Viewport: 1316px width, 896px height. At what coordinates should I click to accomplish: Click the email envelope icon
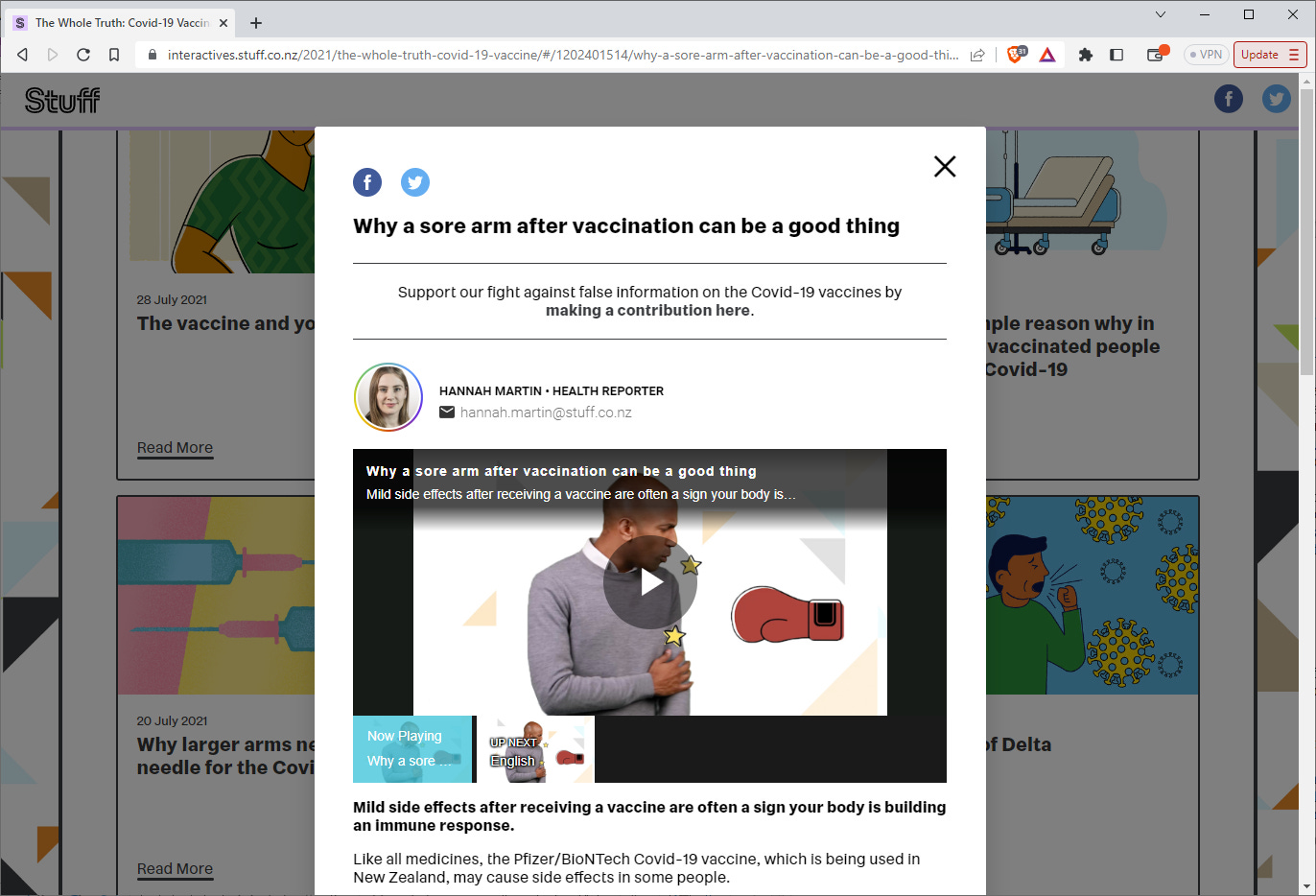pyautogui.click(x=447, y=413)
